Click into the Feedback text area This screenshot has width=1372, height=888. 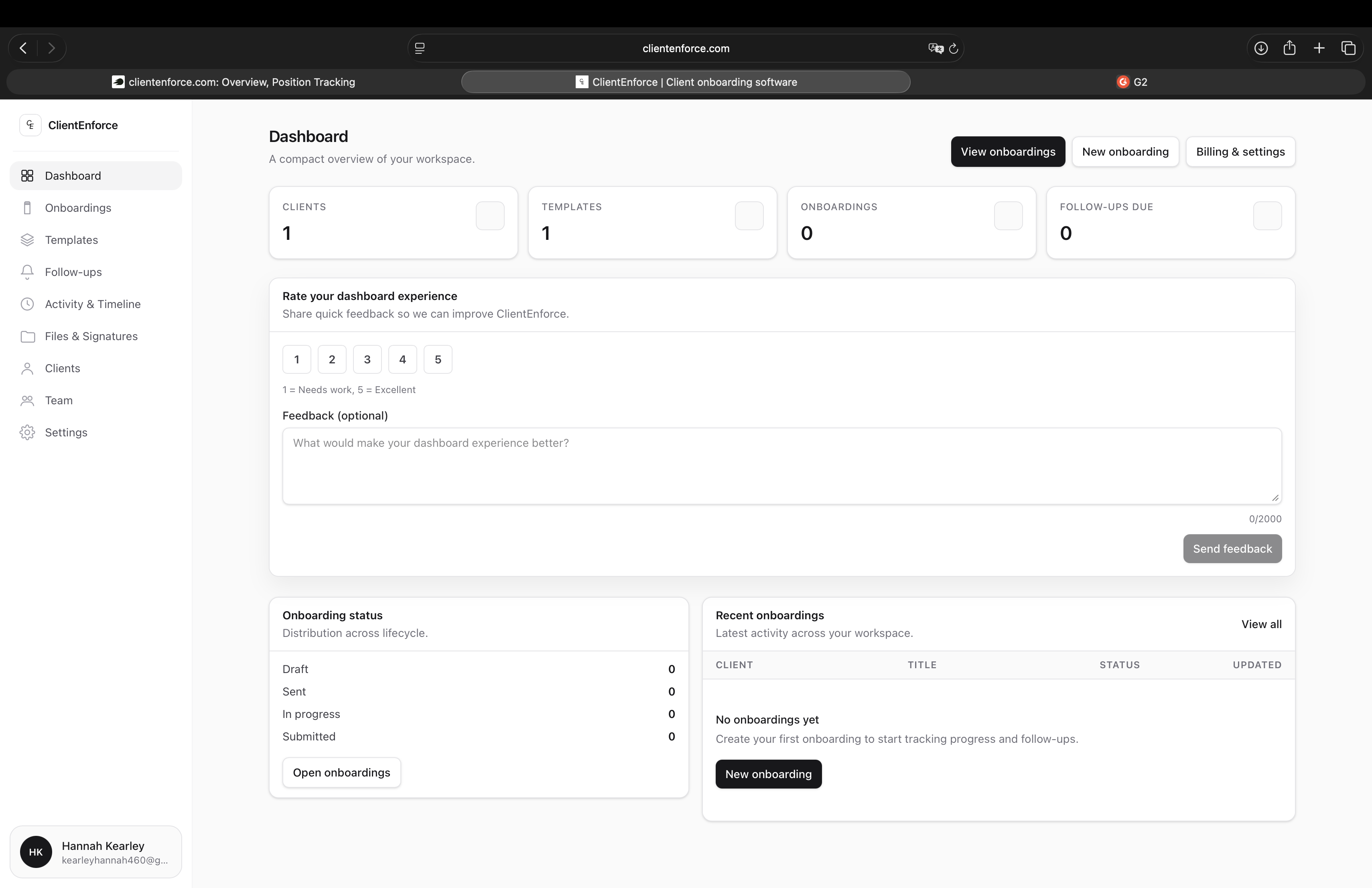click(x=782, y=466)
